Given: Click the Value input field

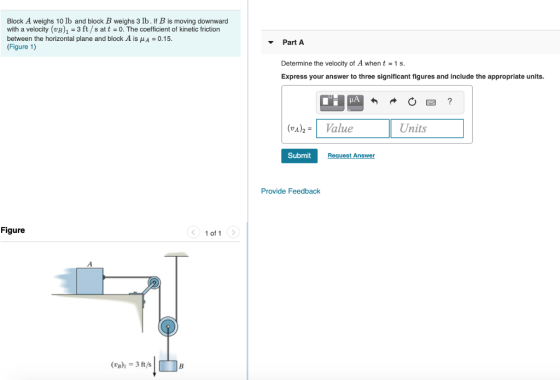Looking at the screenshot, I should pyautogui.click(x=353, y=129).
